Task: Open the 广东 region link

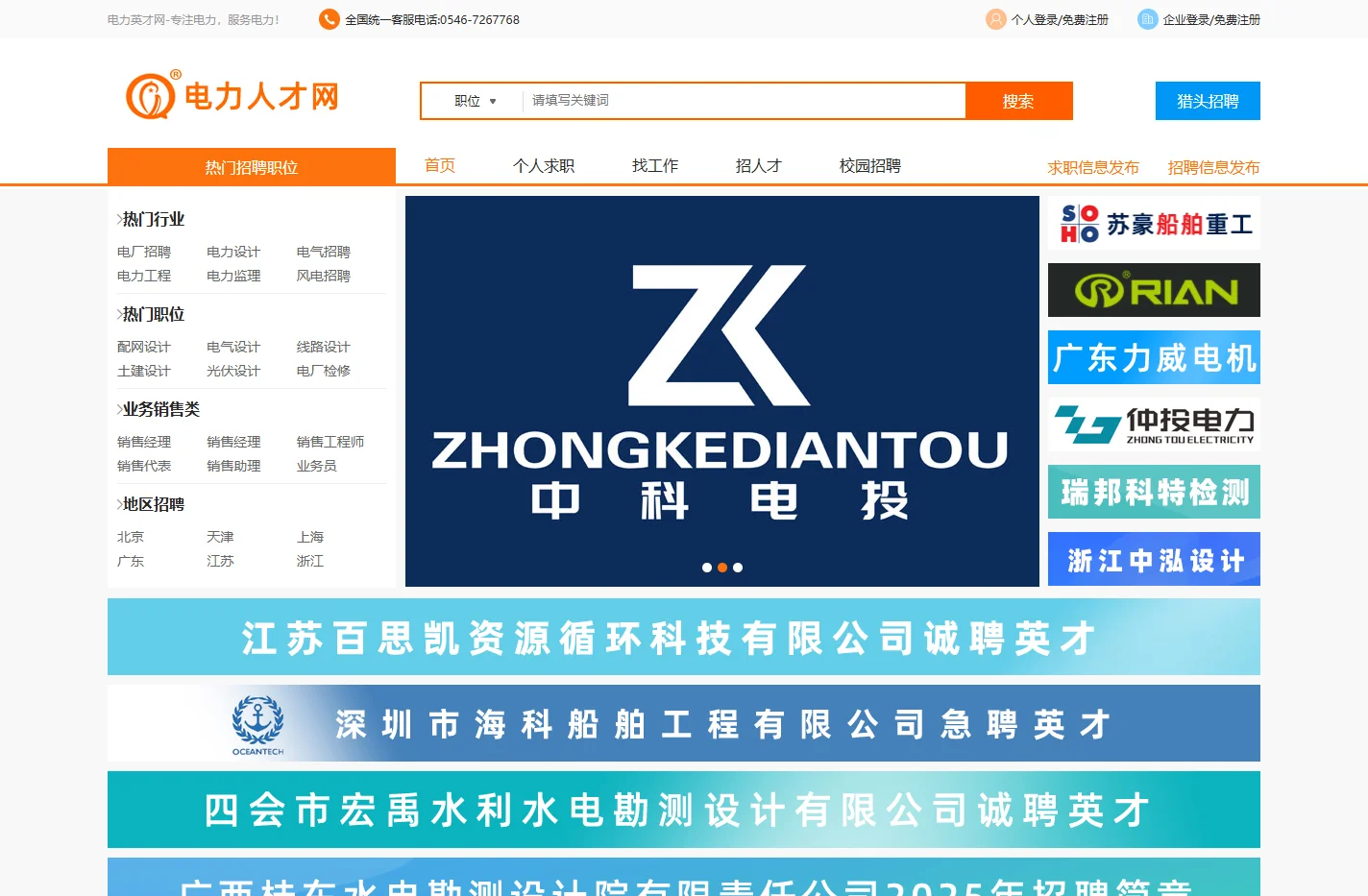Action: [131, 561]
